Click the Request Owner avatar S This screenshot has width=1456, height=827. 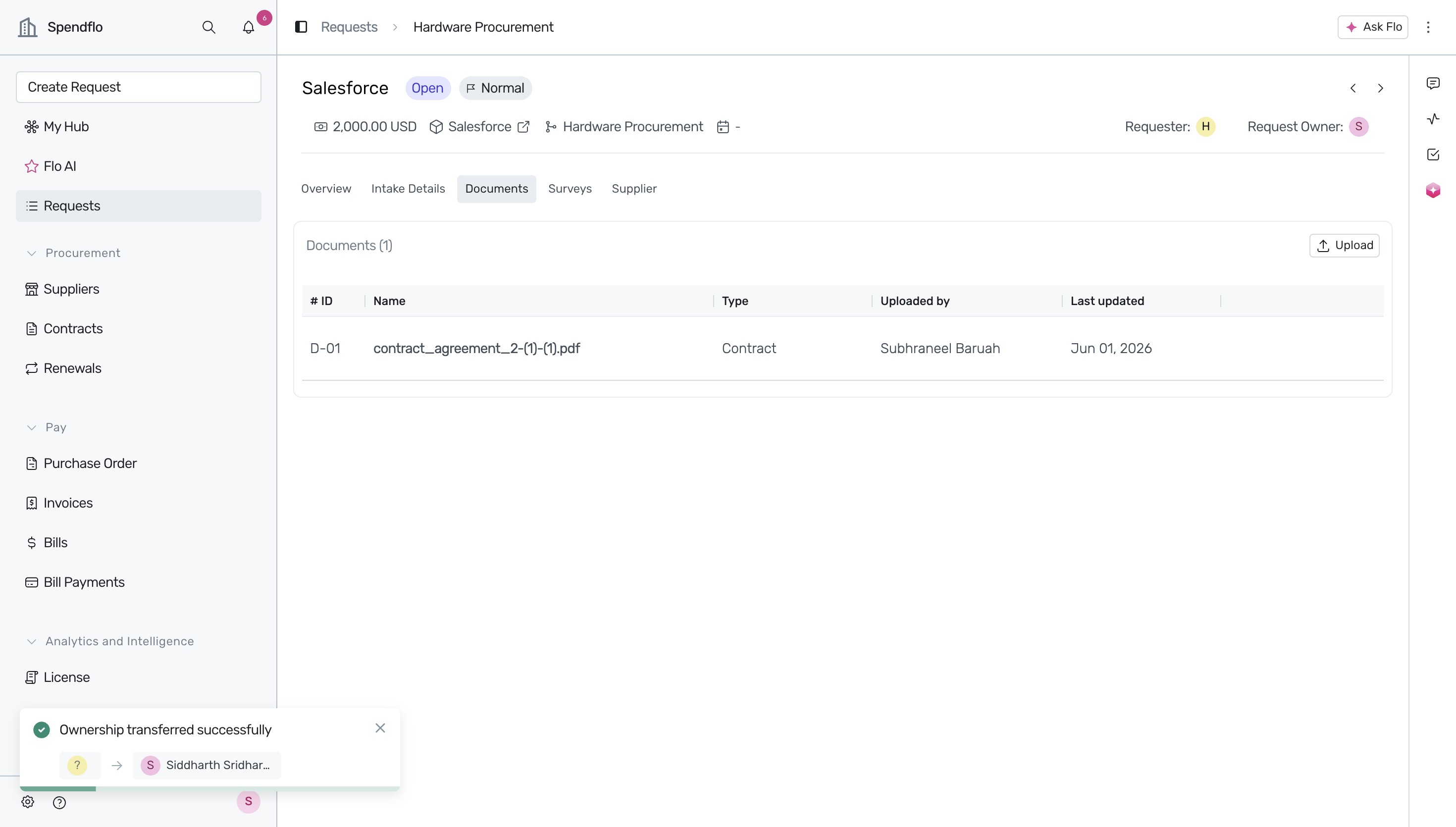click(1359, 127)
